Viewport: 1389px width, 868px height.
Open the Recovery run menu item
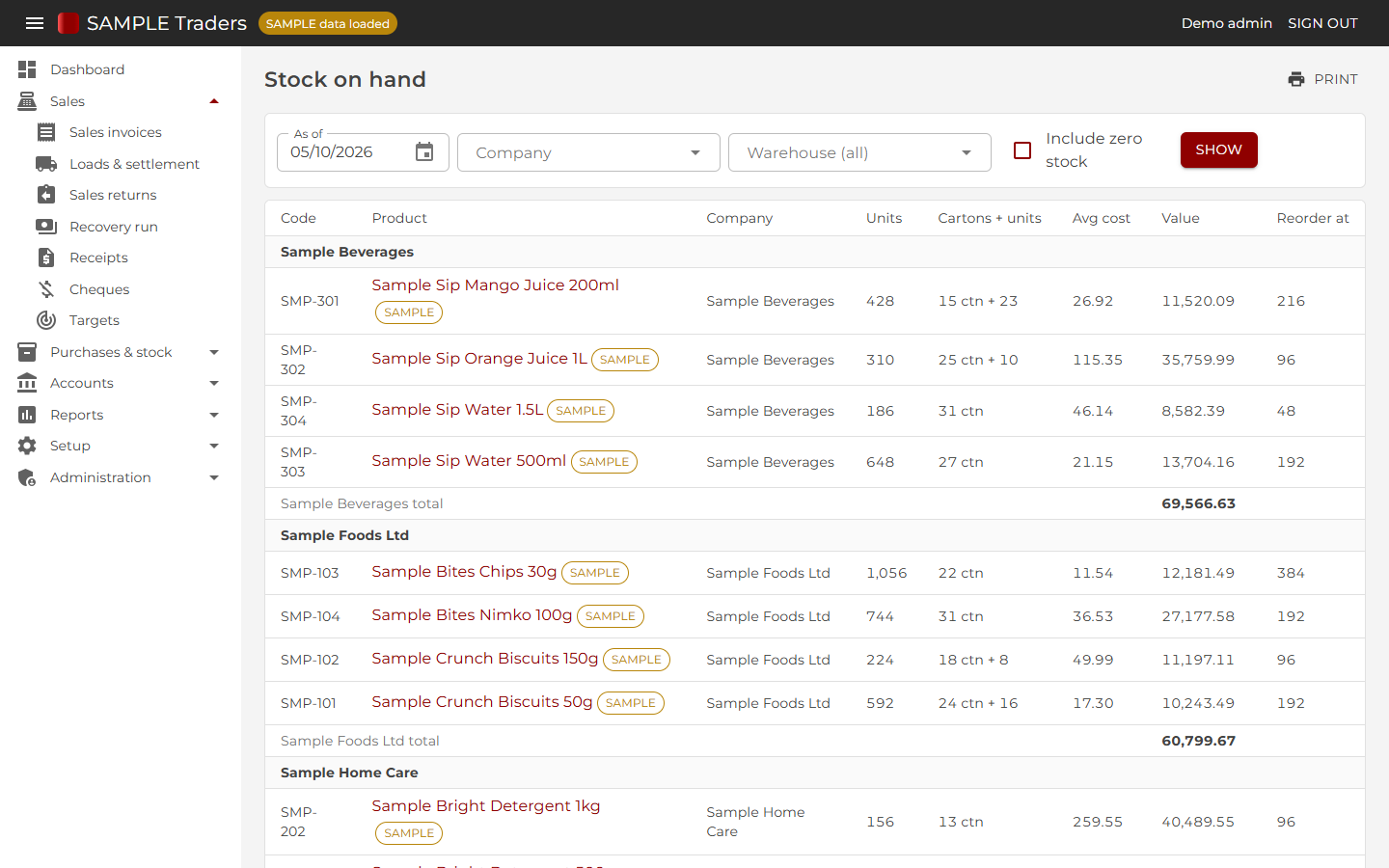pos(114,227)
